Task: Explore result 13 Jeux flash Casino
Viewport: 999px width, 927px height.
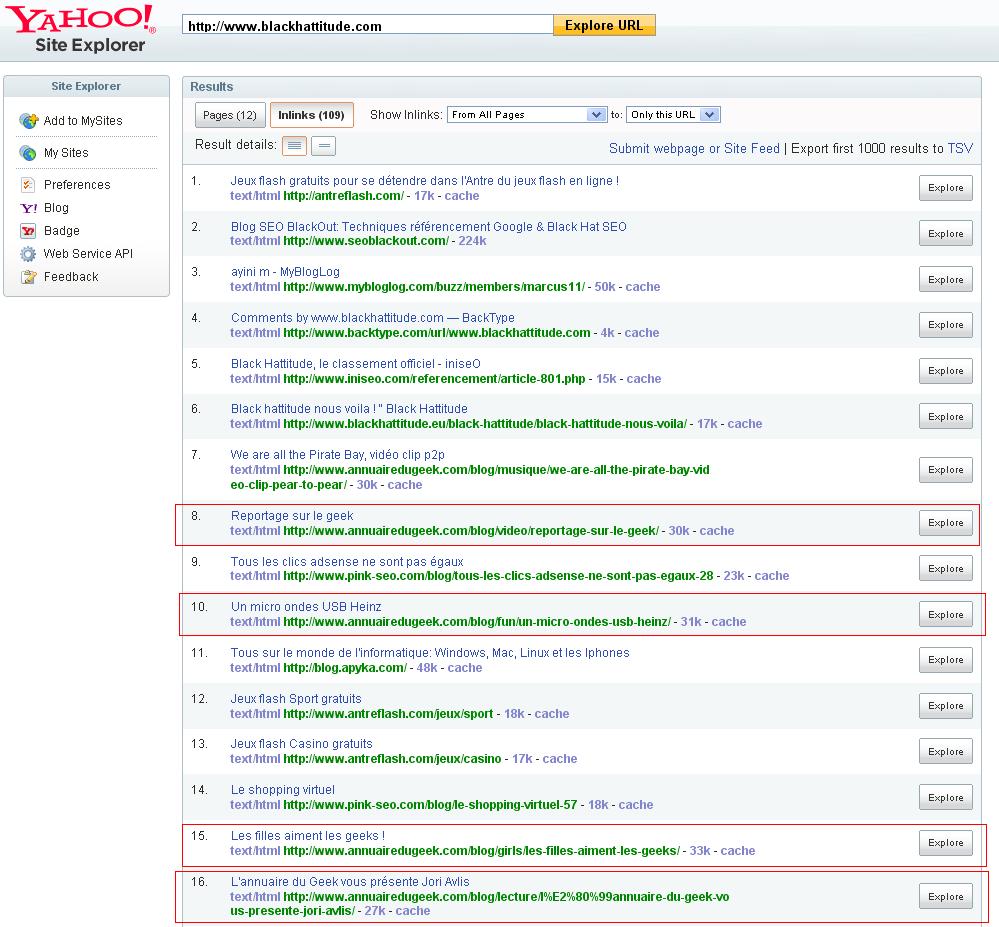Action: click(945, 752)
